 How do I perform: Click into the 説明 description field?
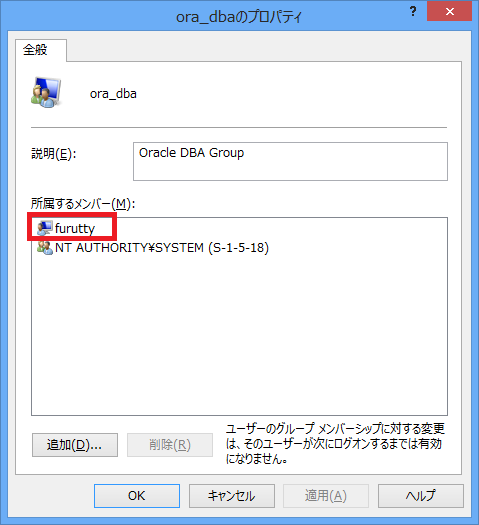pos(290,161)
